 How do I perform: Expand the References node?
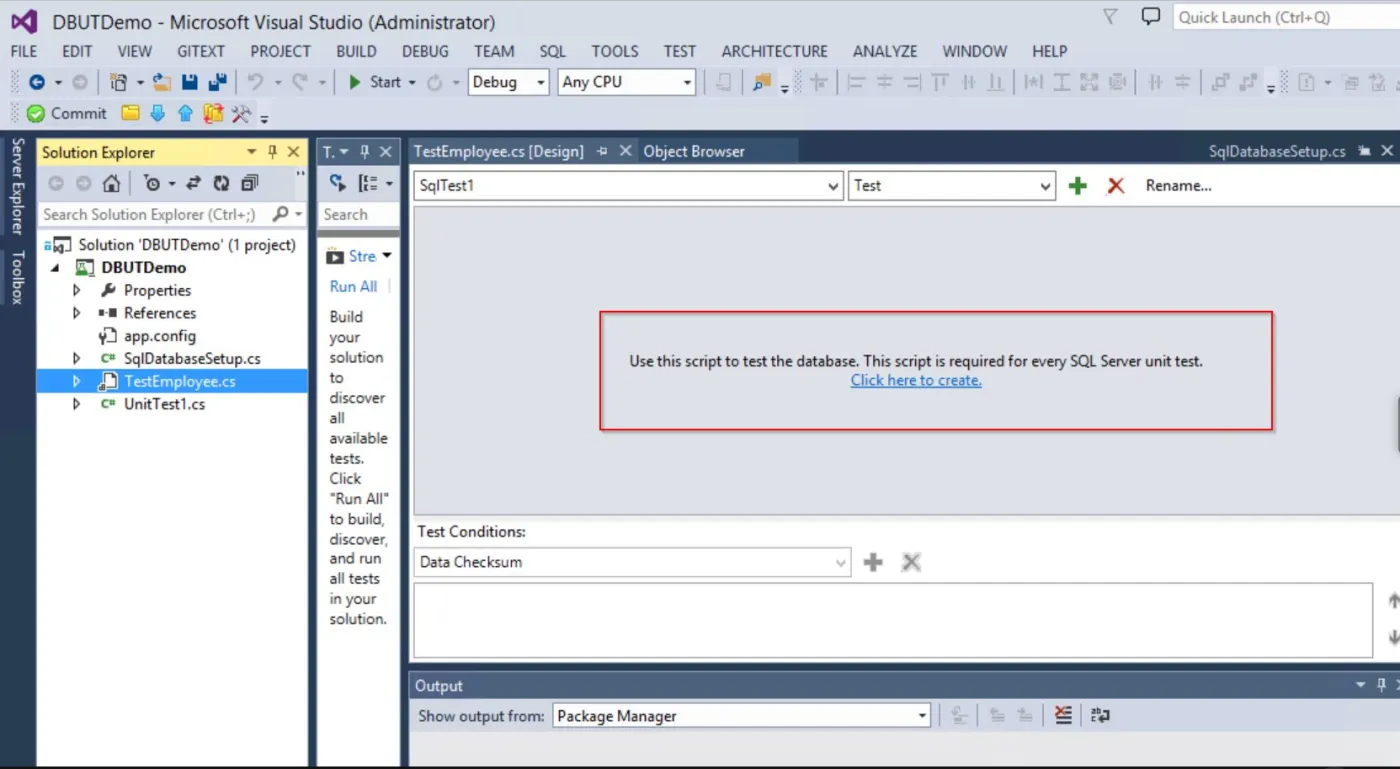coord(77,313)
